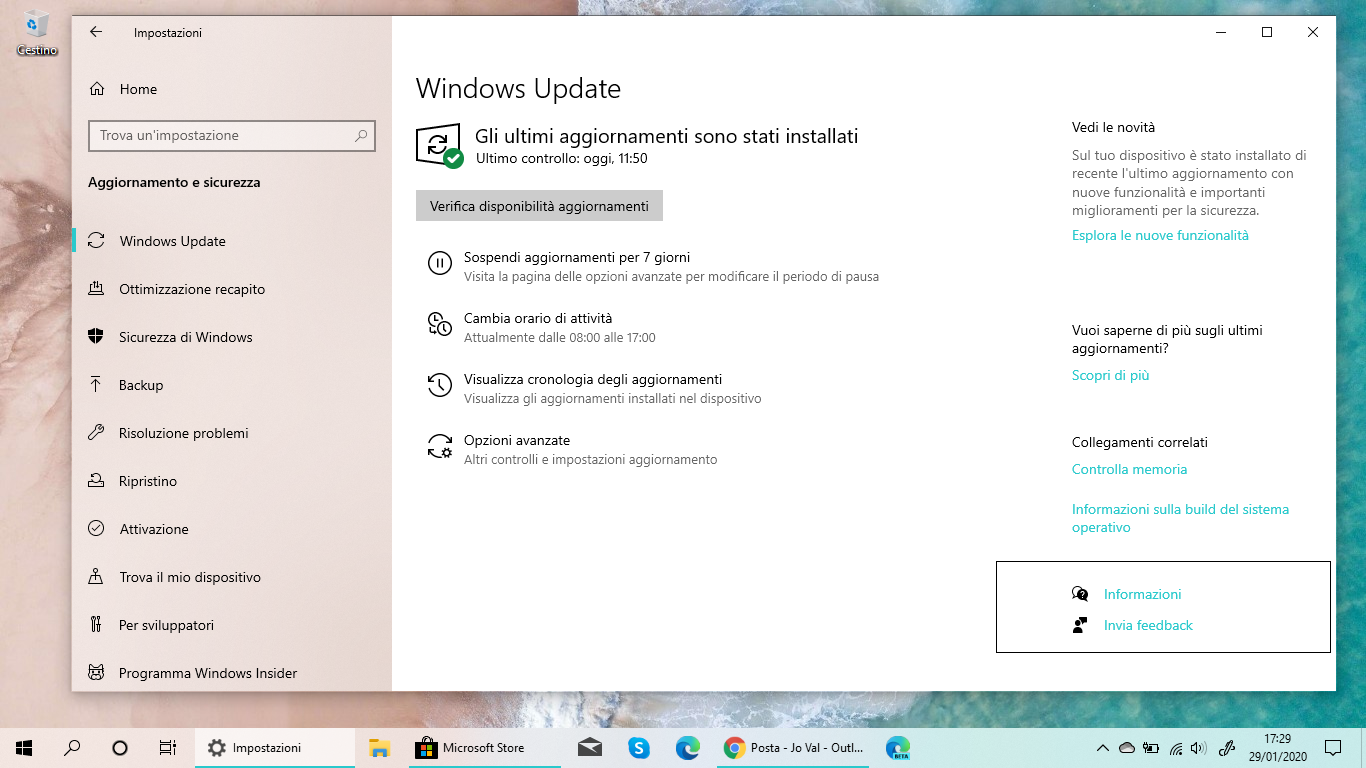1366x768 pixels.
Task: Click the Per sviluppatori tools icon
Action: pos(96,624)
